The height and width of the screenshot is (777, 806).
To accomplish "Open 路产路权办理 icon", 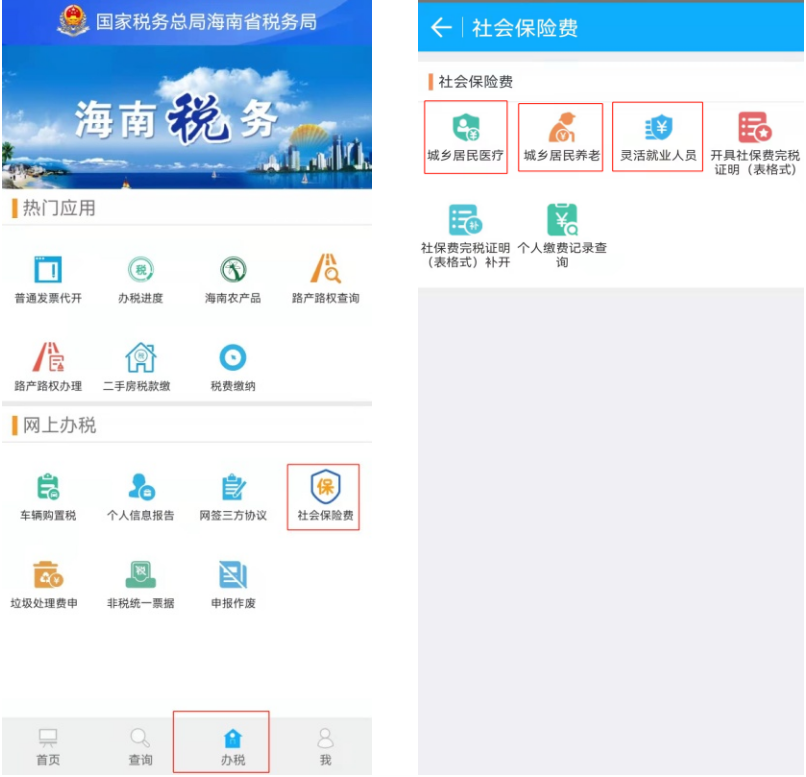I will click(x=48, y=357).
